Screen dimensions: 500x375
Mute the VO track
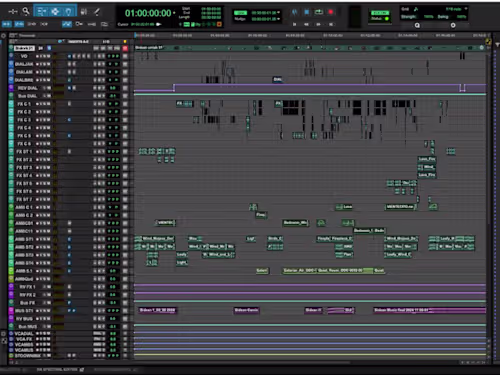[x=47, y=56]
